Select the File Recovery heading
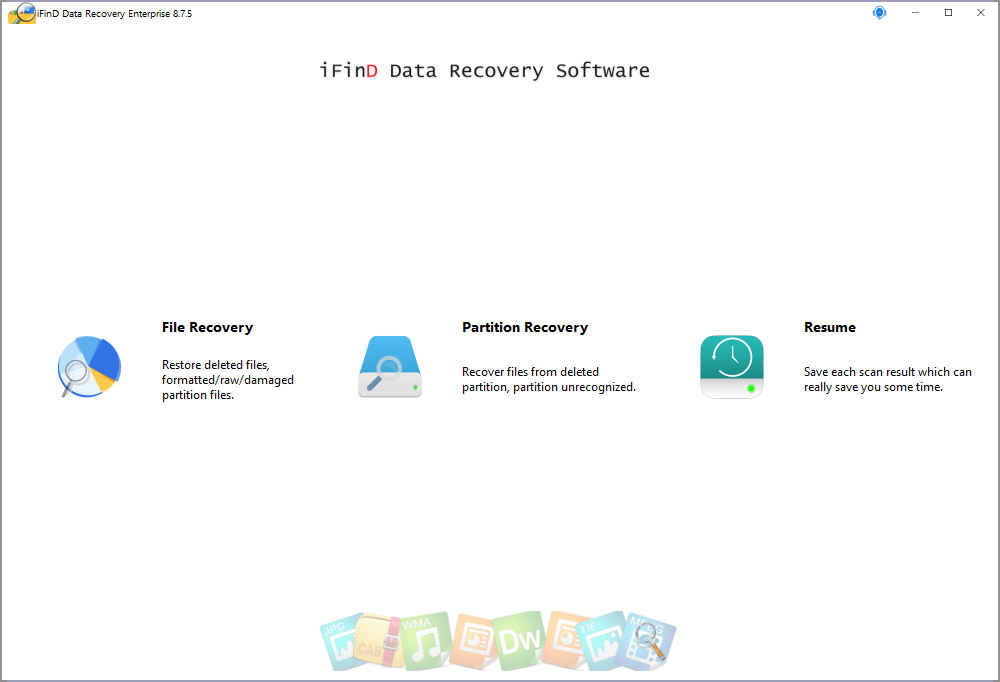1000x682 pixels. coord(207,327)
